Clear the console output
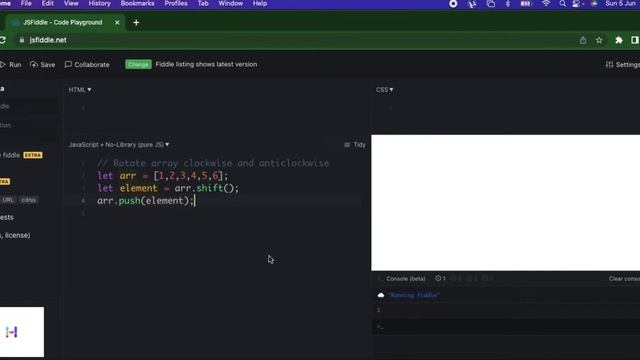The image size is (640, 360). coord(624,279)
